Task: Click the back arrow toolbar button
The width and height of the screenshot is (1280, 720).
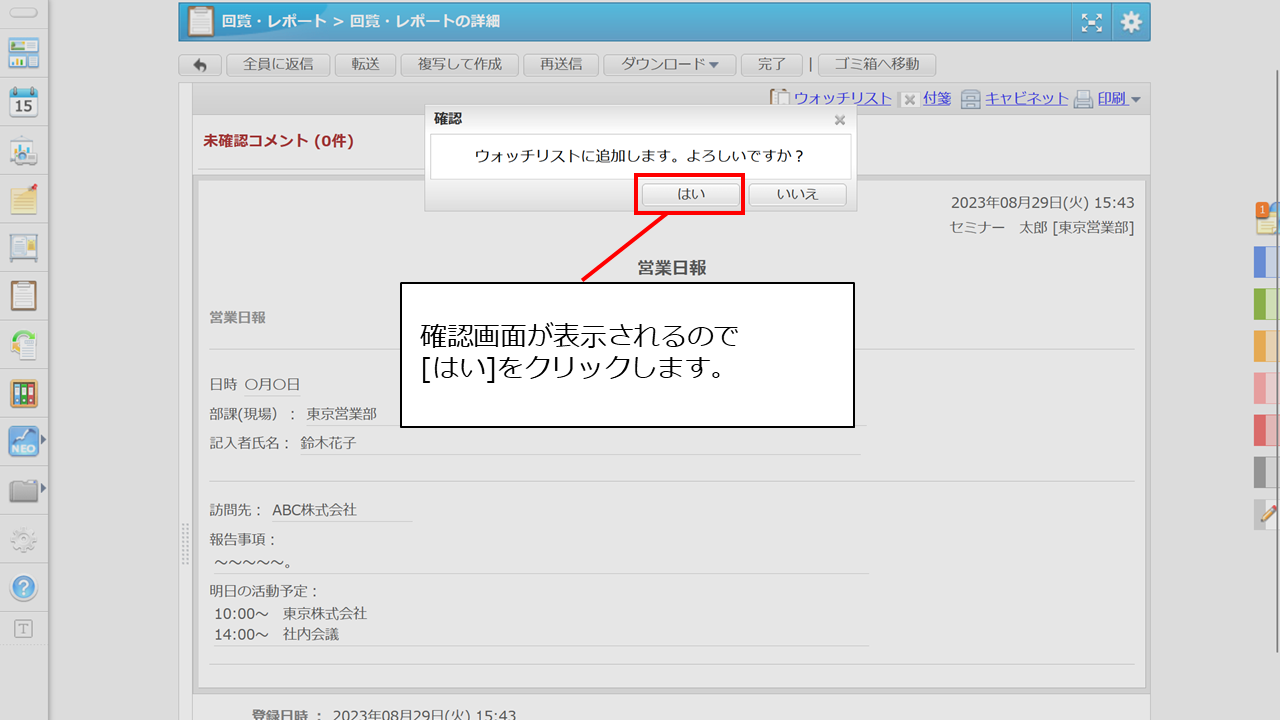Action: [x=200, y=65]
